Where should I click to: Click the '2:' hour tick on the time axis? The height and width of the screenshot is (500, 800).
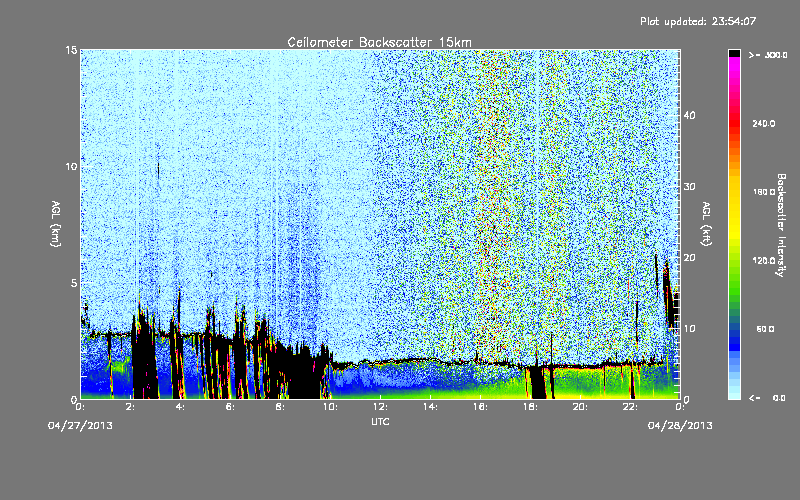click(131, 407)
